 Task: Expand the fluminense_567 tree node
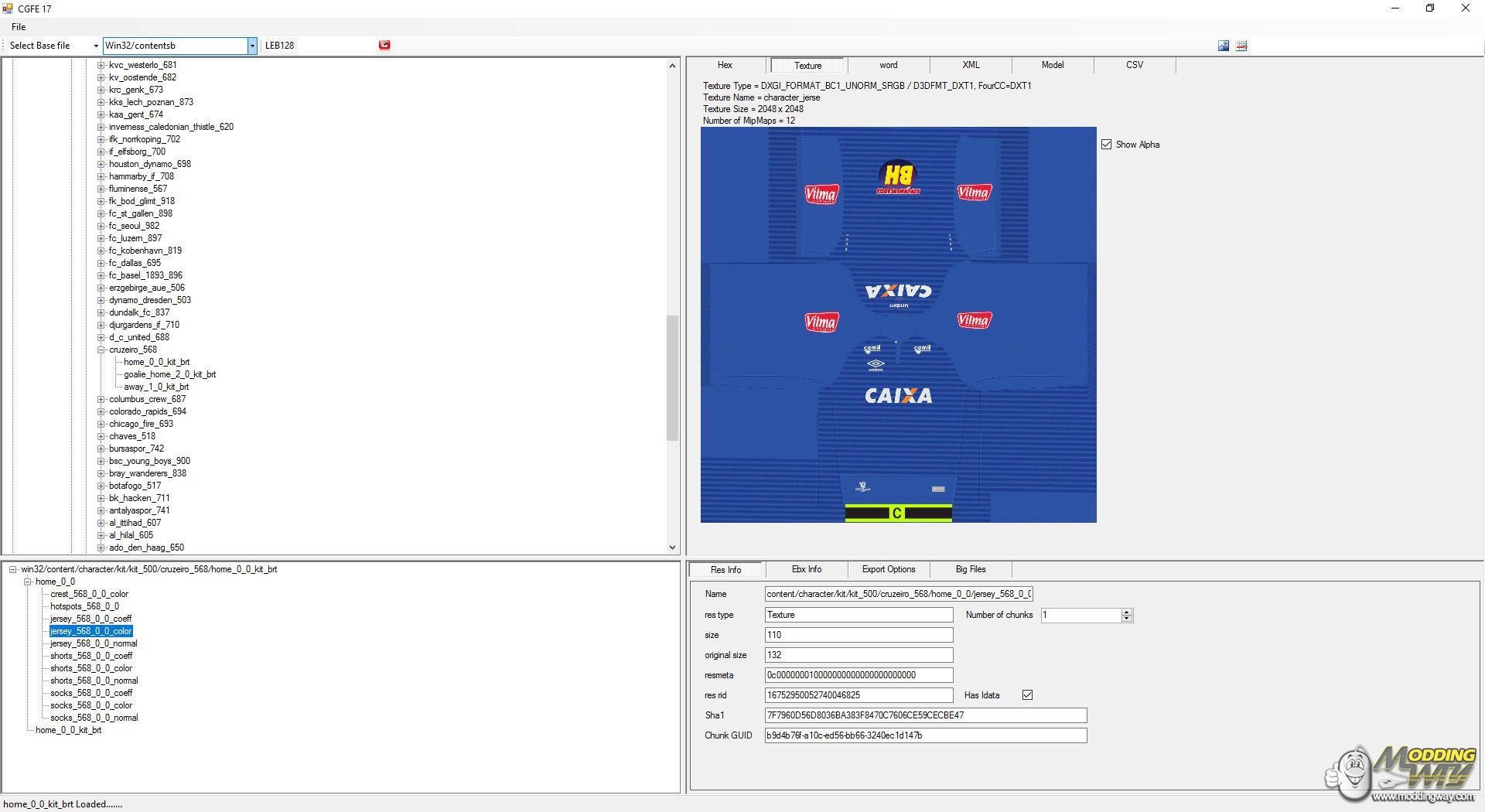click(101, 189)
